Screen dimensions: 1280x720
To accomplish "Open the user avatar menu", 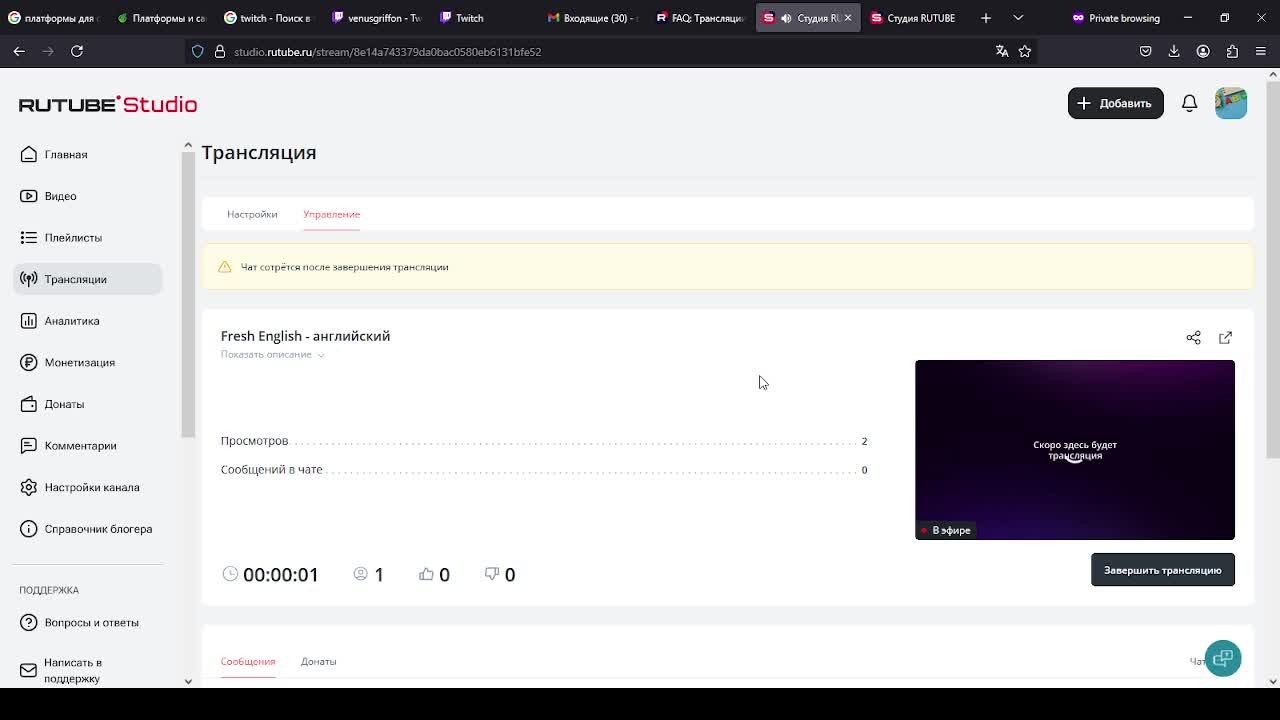I will point(1231,103).
